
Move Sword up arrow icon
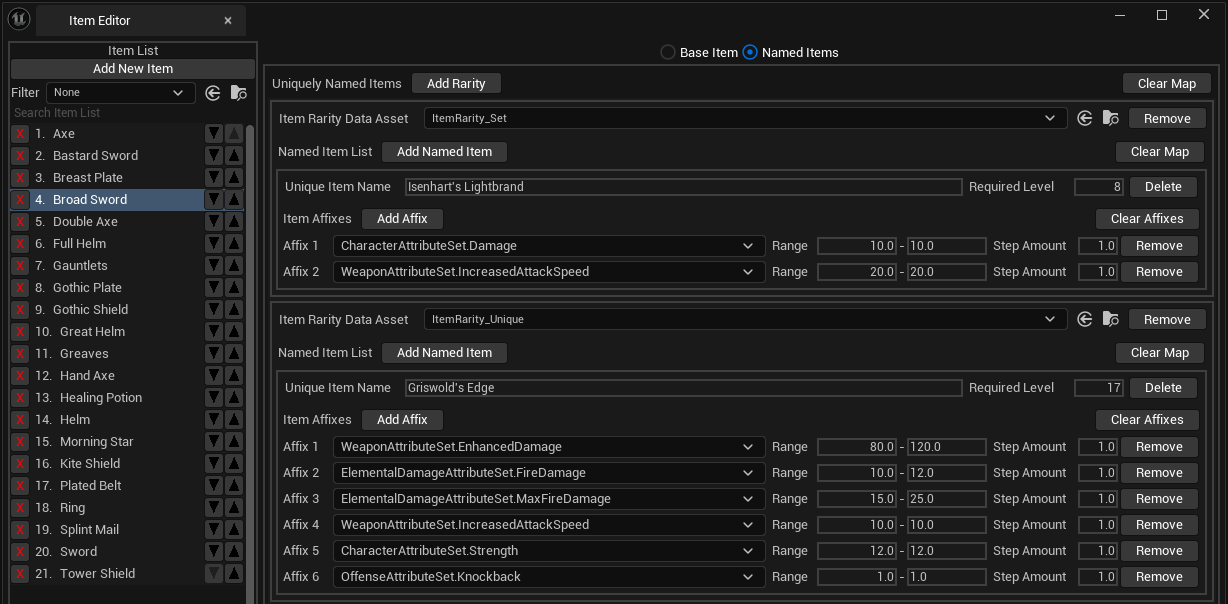233,552
